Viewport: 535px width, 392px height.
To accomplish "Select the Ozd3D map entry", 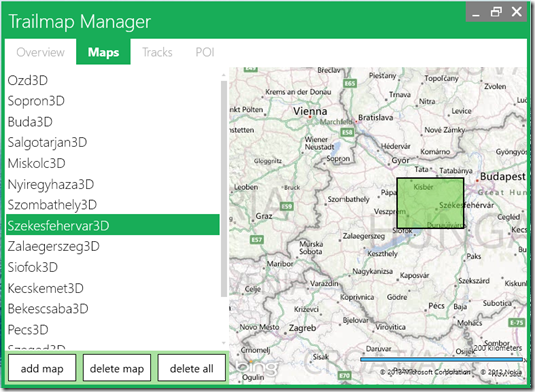I will point(113,81).
